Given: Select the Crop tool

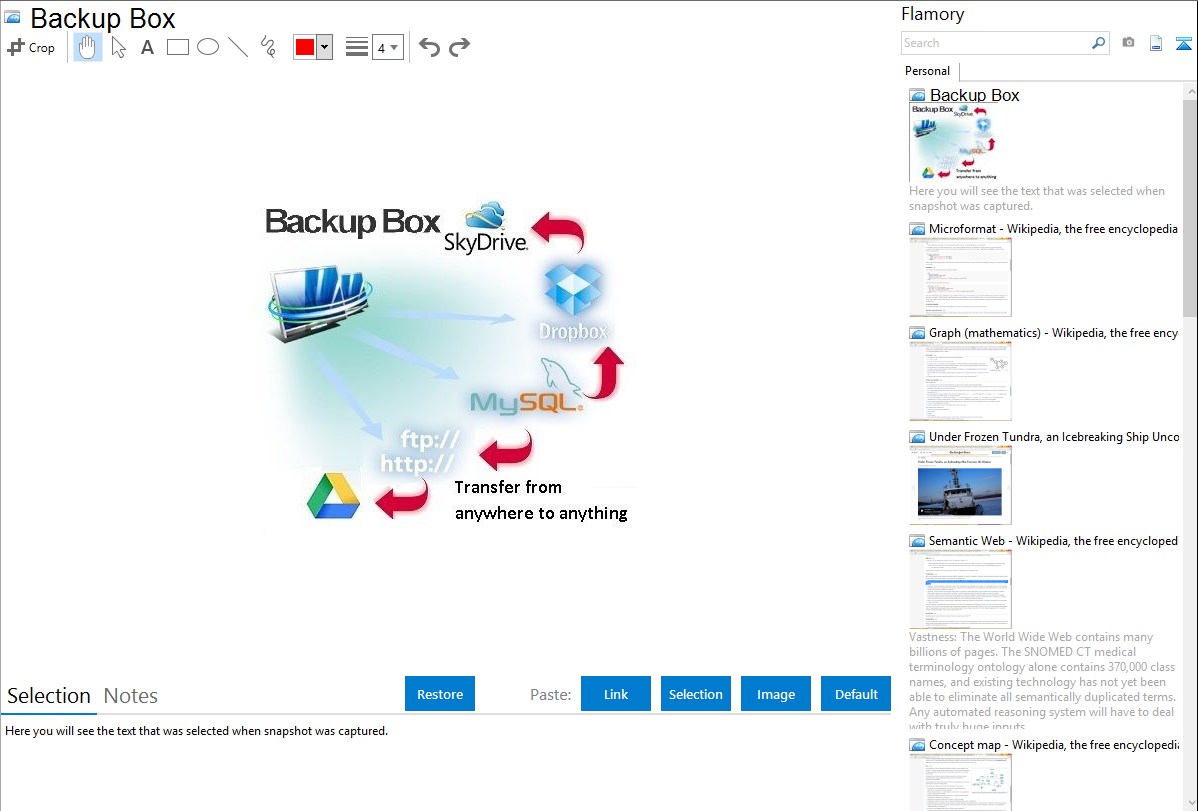Looking at the screenshot, I should click(x=31, y=47).
